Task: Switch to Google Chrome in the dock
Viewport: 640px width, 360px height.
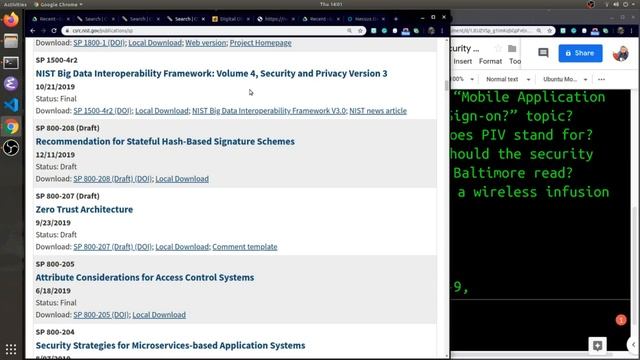Action: pyautogui.click(x=11, y=127)
